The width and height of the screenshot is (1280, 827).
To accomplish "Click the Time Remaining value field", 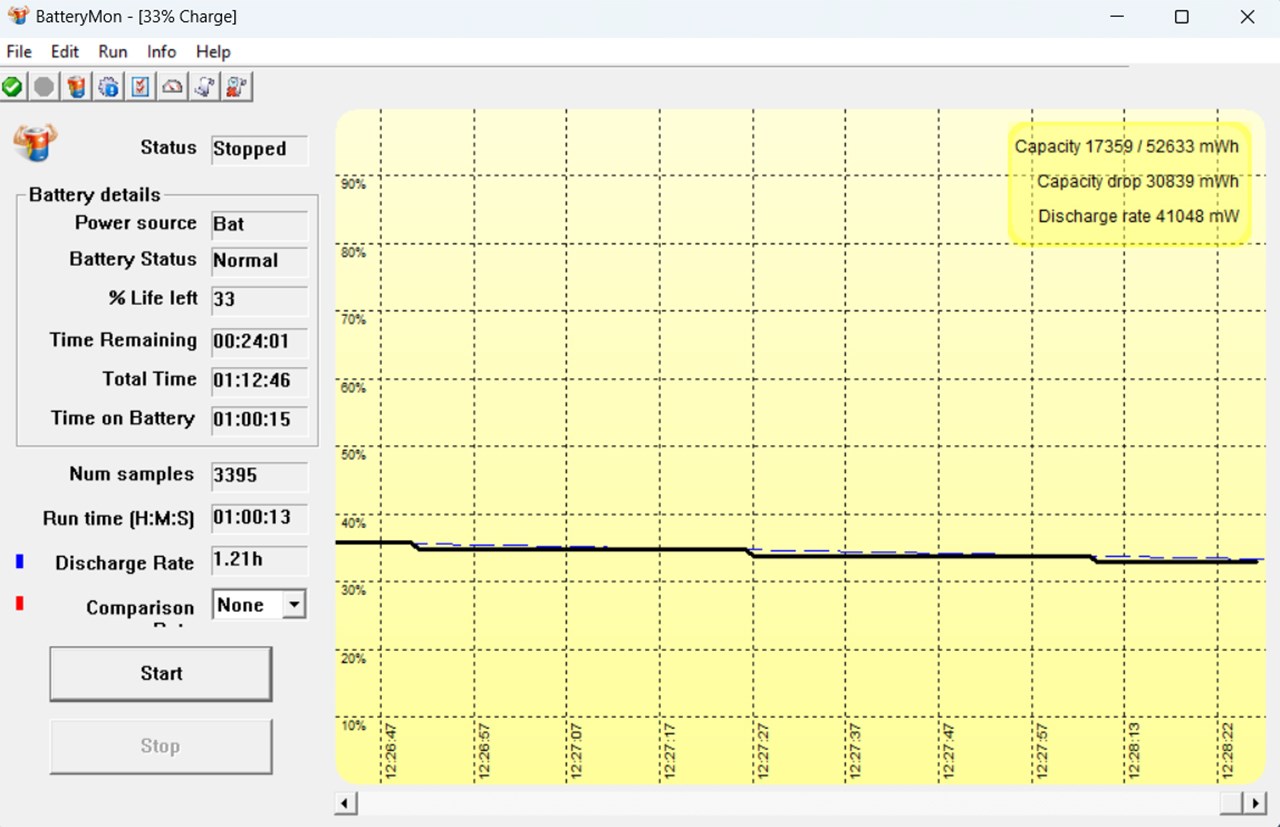I will pyautogui.click(x=259, y=342).
